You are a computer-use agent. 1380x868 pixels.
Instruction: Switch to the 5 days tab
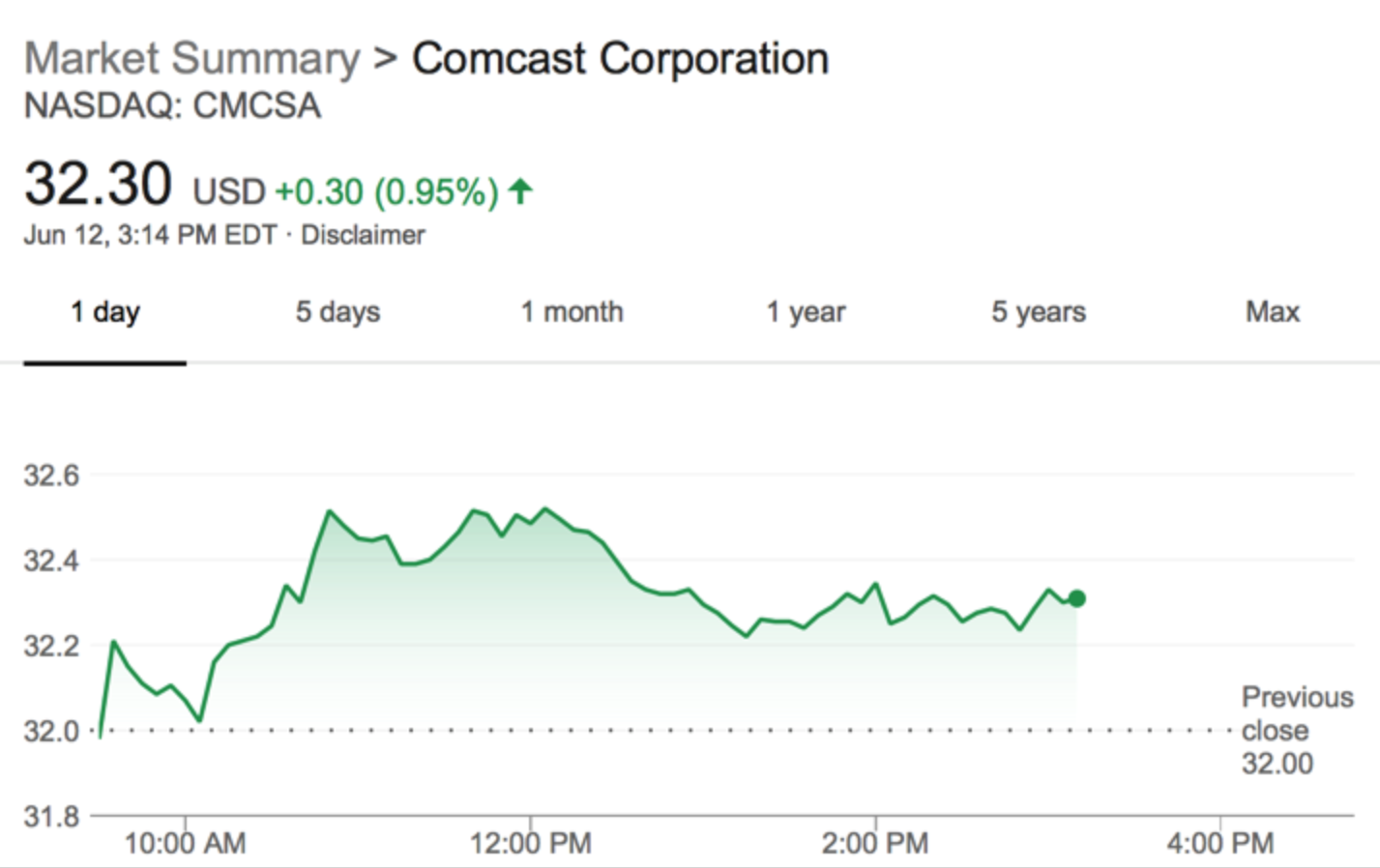pos(338,312)
